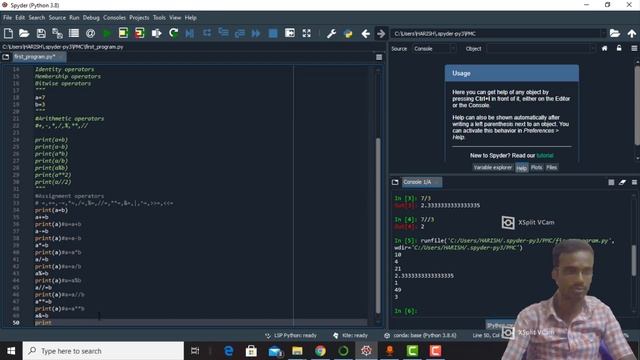Click the editor vertical scrollbar
The height and width of the screenshot is (360, 640).
click(378, 226)
